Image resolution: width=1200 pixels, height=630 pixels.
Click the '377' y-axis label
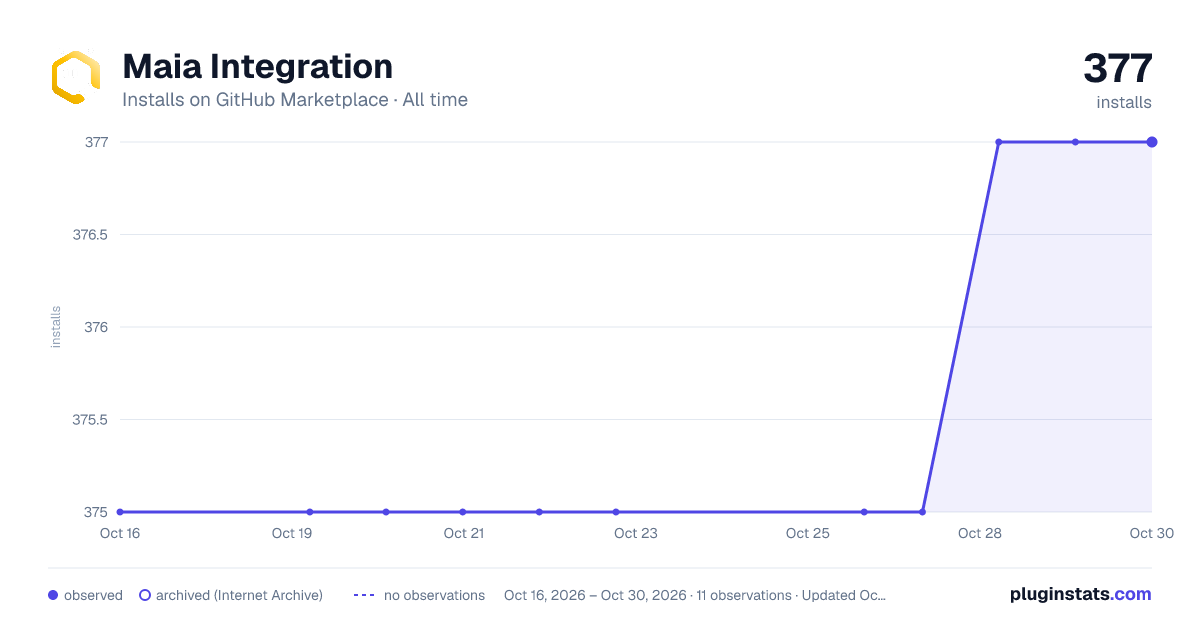click(x=97, y=142)
